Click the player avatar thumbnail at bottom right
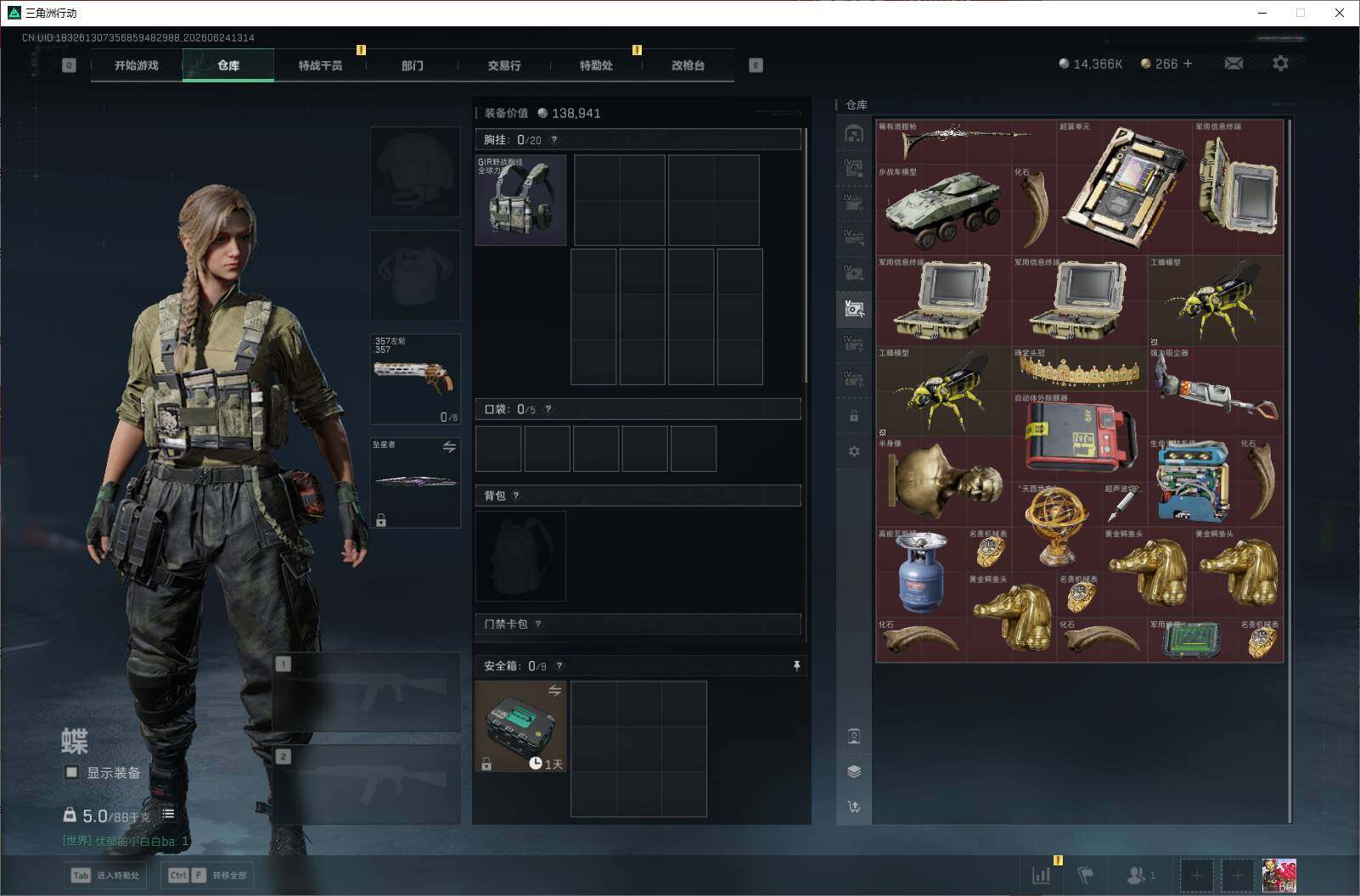The width and height of the screenshot is (1360, 896). point(1279,876)
